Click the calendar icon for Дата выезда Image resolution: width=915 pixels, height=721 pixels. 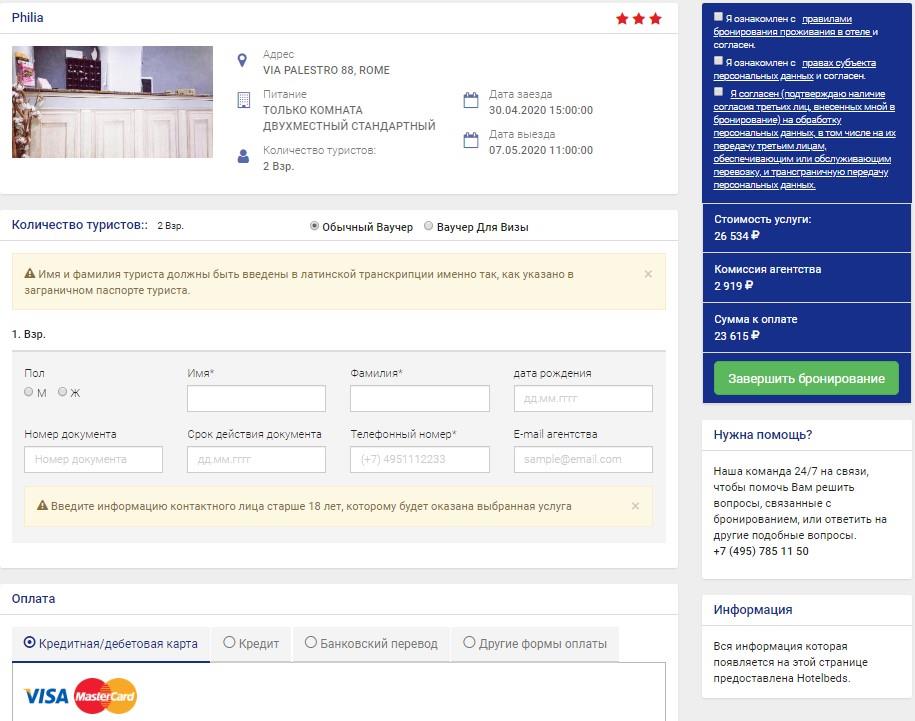point(470,140)
